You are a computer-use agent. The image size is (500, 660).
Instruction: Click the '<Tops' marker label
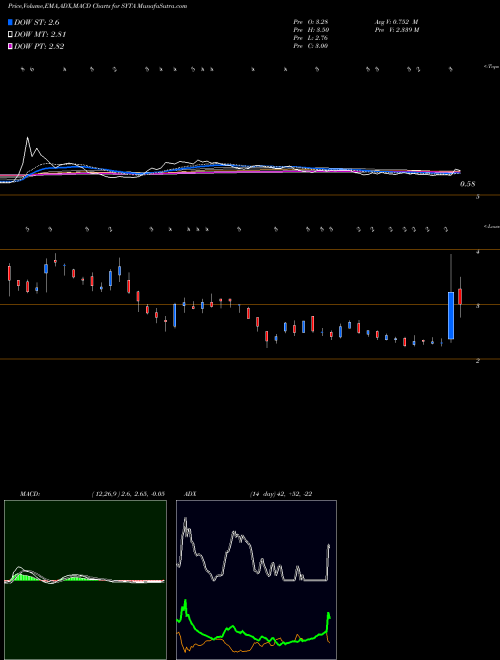pos(491,67)
